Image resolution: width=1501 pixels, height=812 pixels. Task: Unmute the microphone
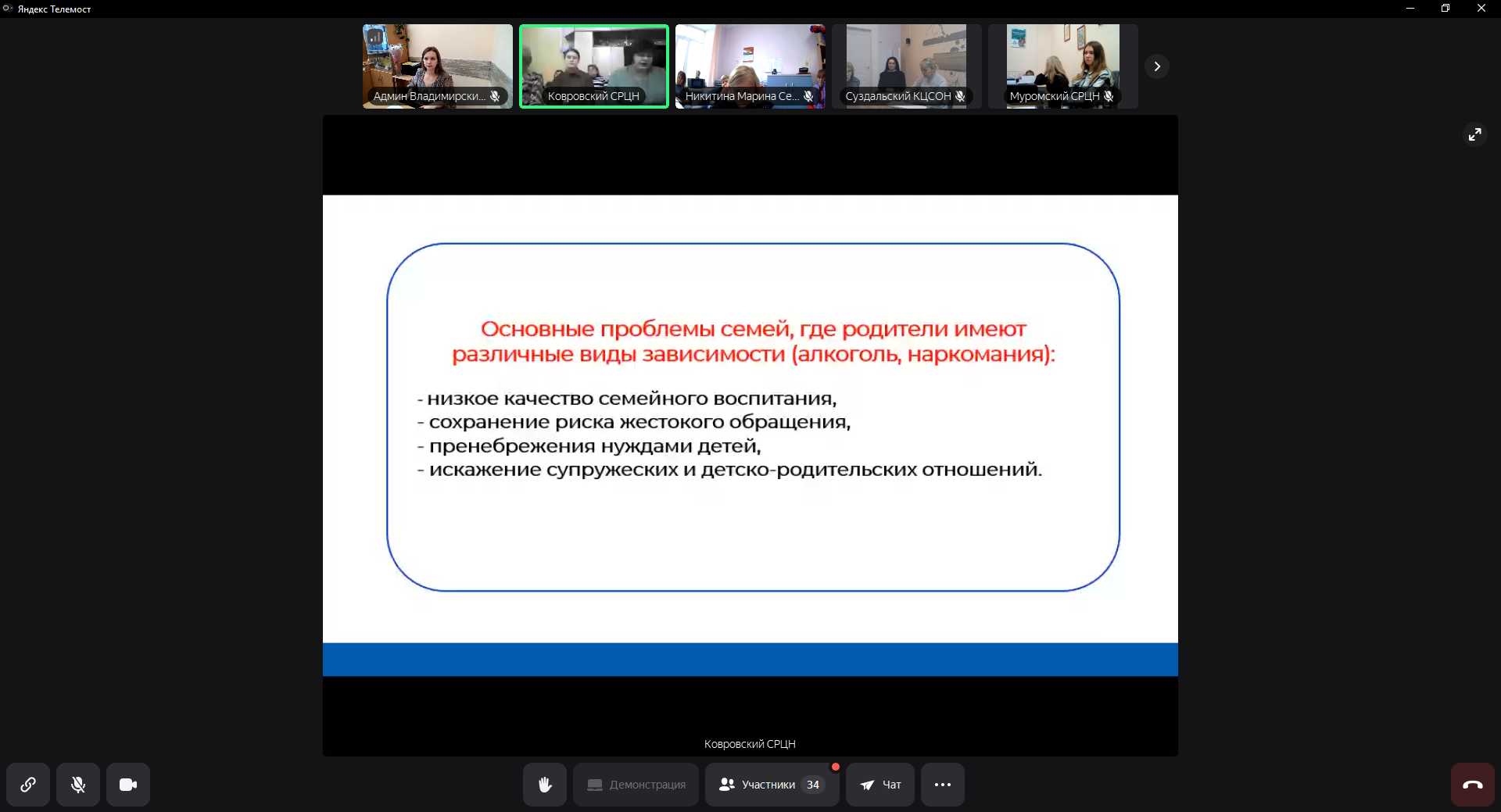[x=78, y=785]
